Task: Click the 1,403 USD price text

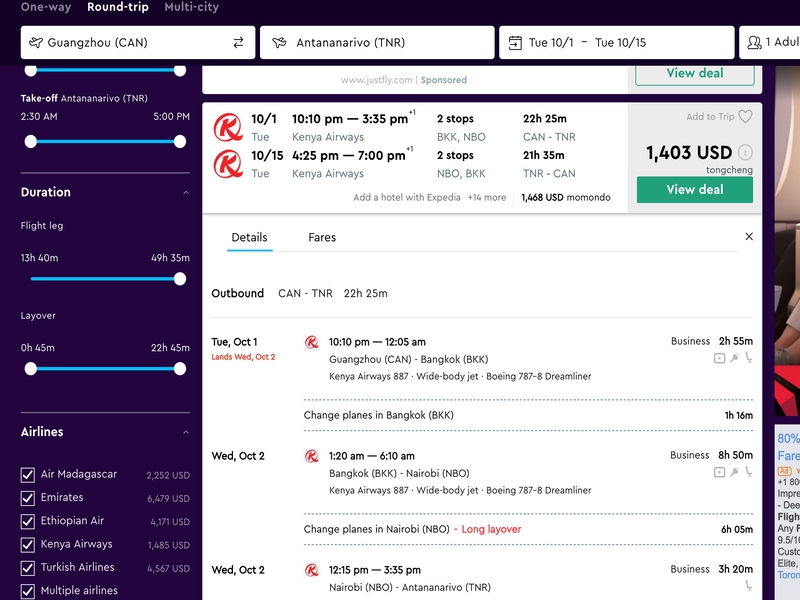Action: coord(689,153)
